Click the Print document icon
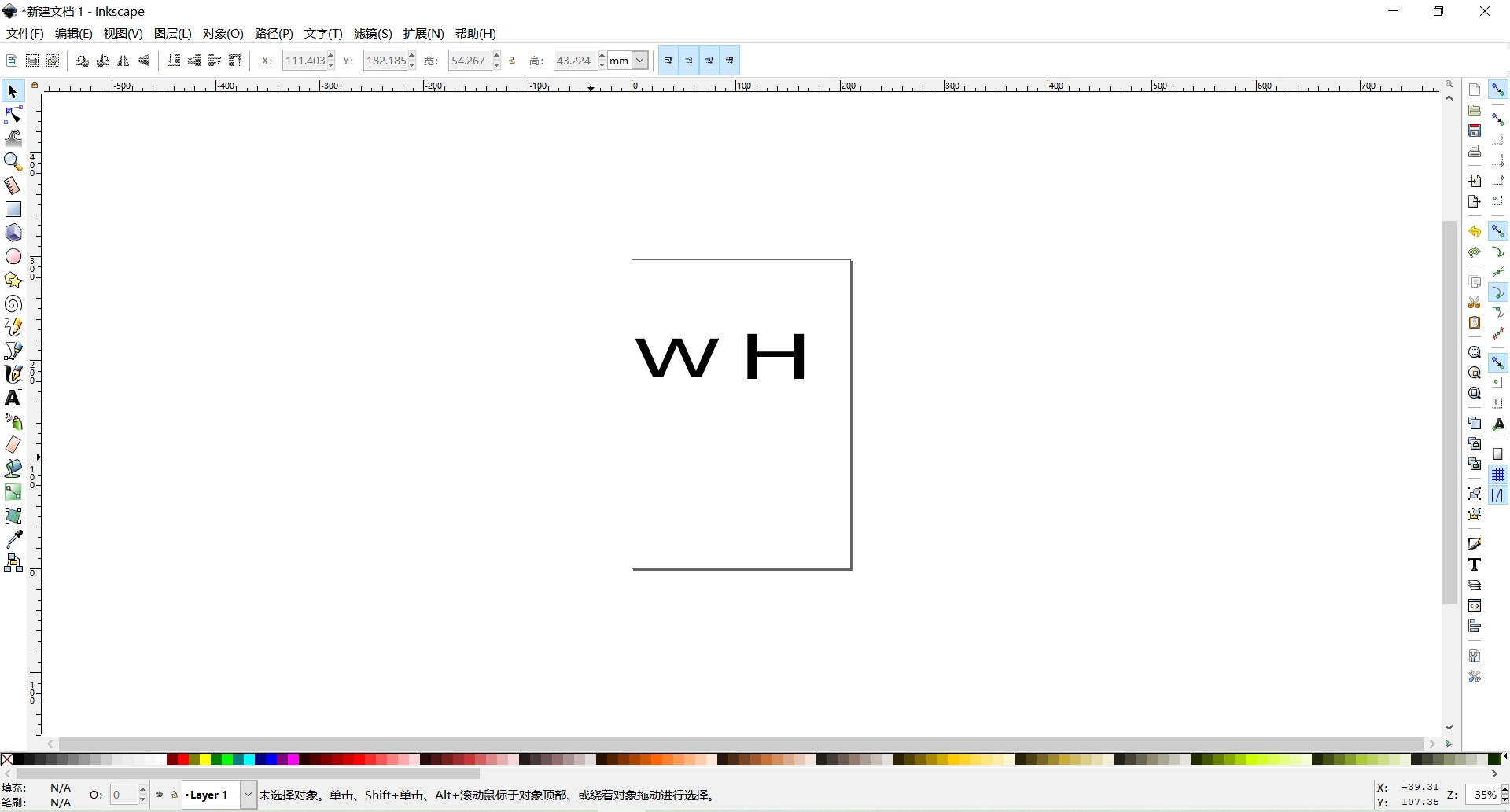 (x=1475, y=151)
